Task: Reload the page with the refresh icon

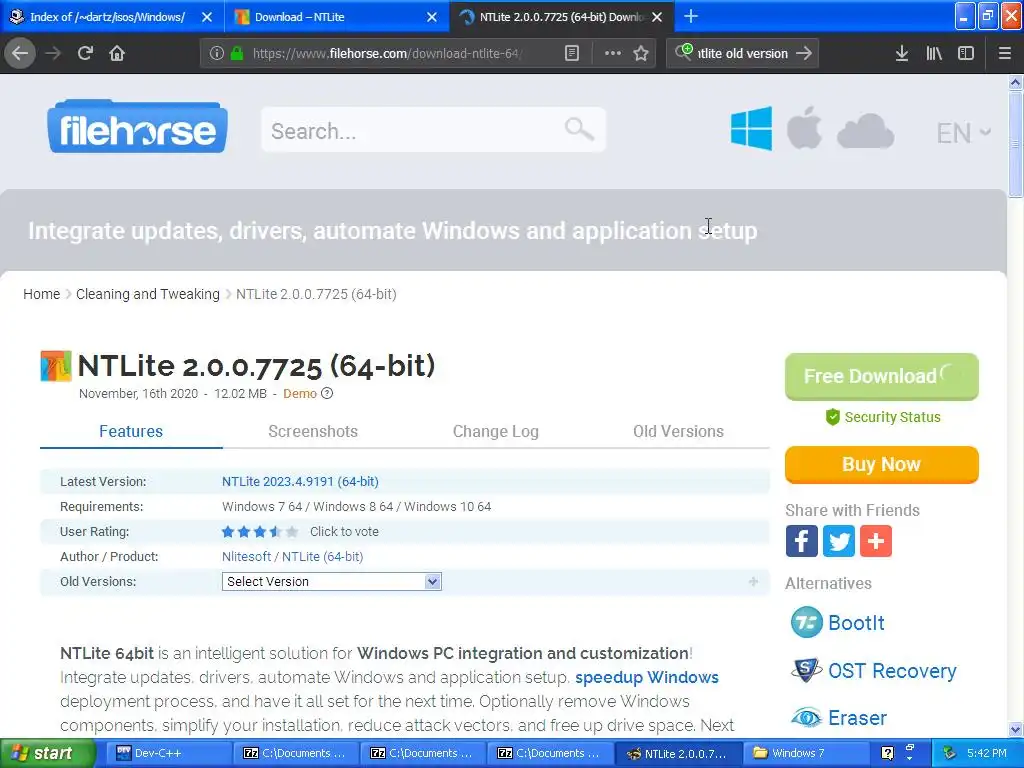Action: pos(85,53)
